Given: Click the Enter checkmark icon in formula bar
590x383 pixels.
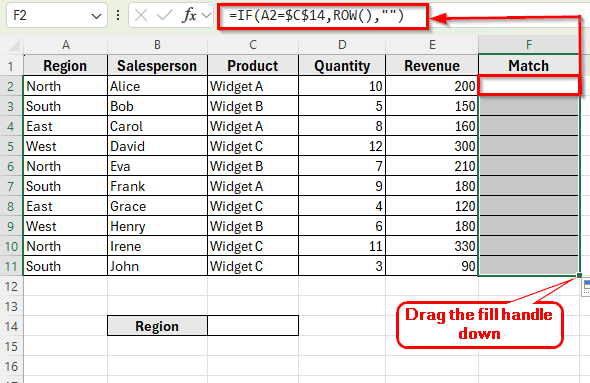Looking at the screenshot, I should (164, 15).
